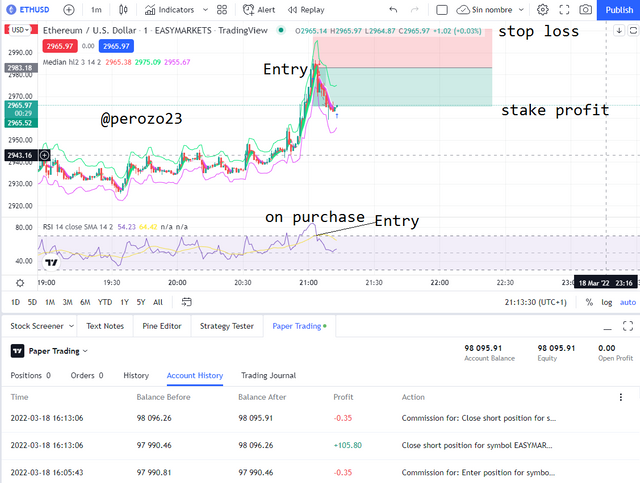Click the blue buy price 2965.97 button
This screenshot has height=483, width=640.
[116, 46]
